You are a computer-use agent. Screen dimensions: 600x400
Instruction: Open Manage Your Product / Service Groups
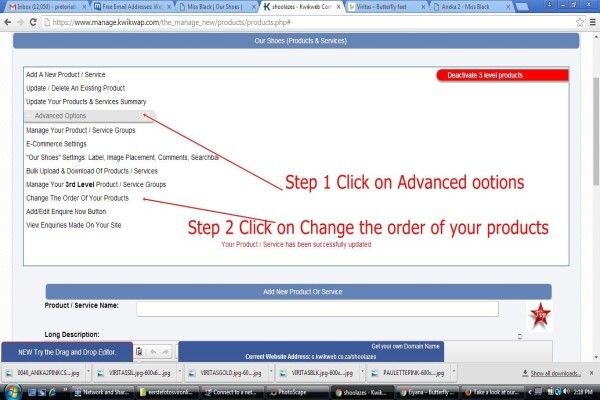click(80, 131)
